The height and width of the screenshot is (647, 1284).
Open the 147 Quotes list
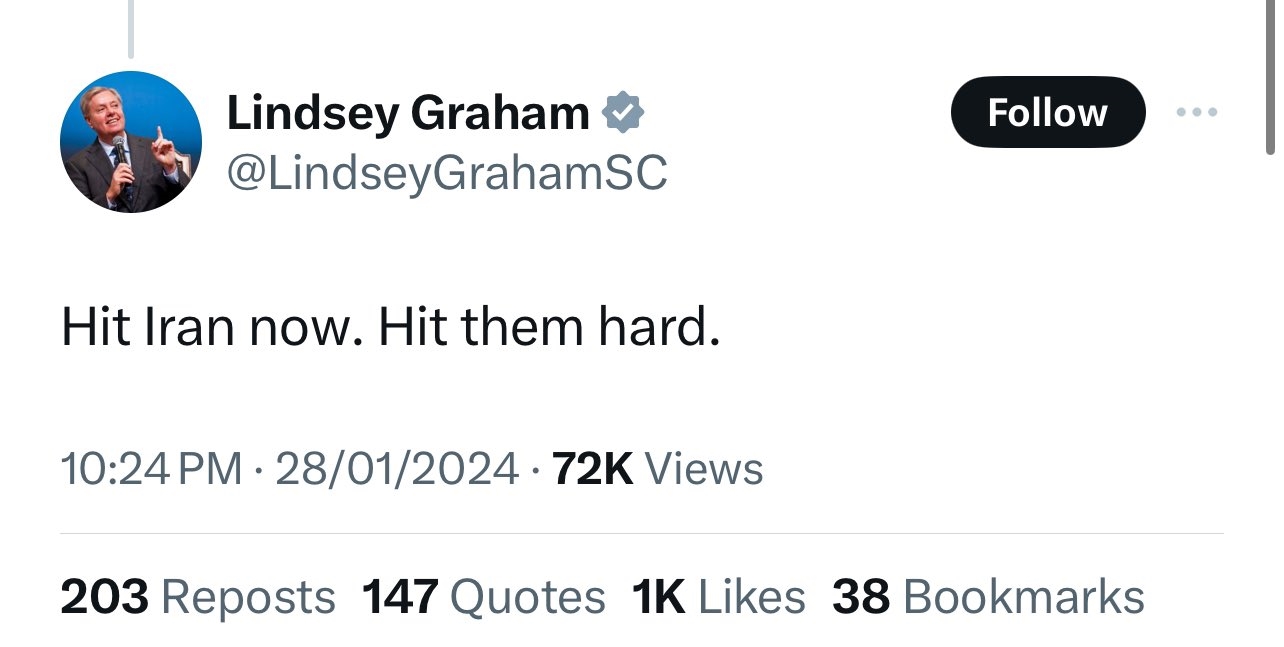click(483, 597)
